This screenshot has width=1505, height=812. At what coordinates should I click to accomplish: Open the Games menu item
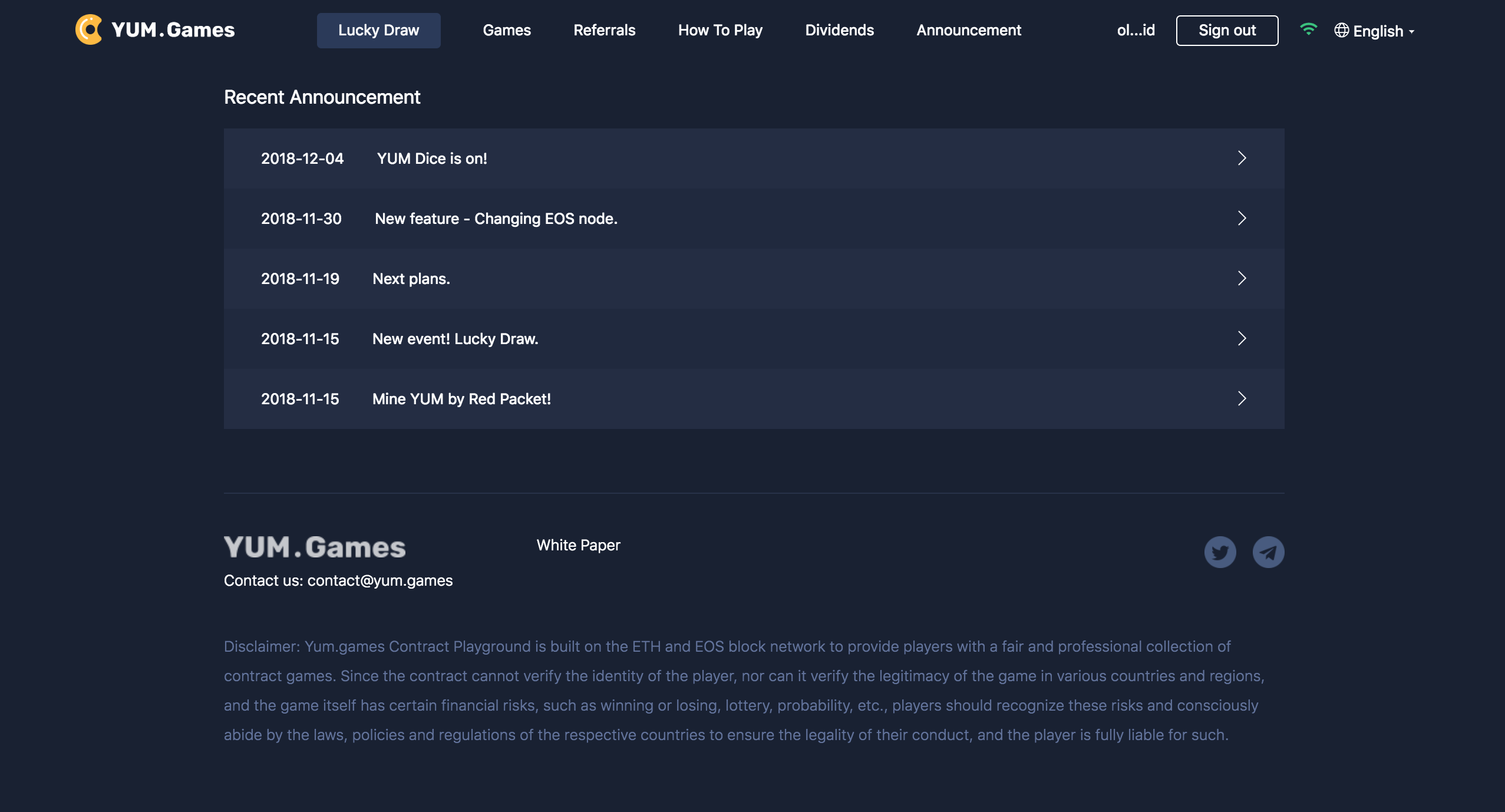coord(507,31)
